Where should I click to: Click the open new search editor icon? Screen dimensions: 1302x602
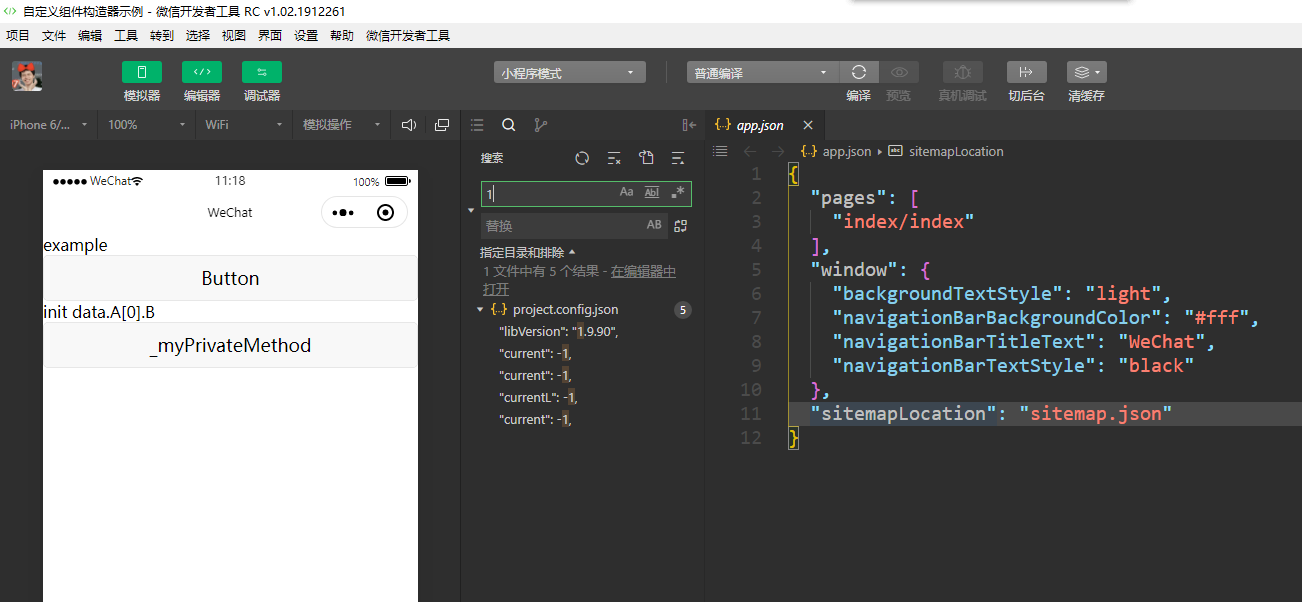(x=646, y=158)
